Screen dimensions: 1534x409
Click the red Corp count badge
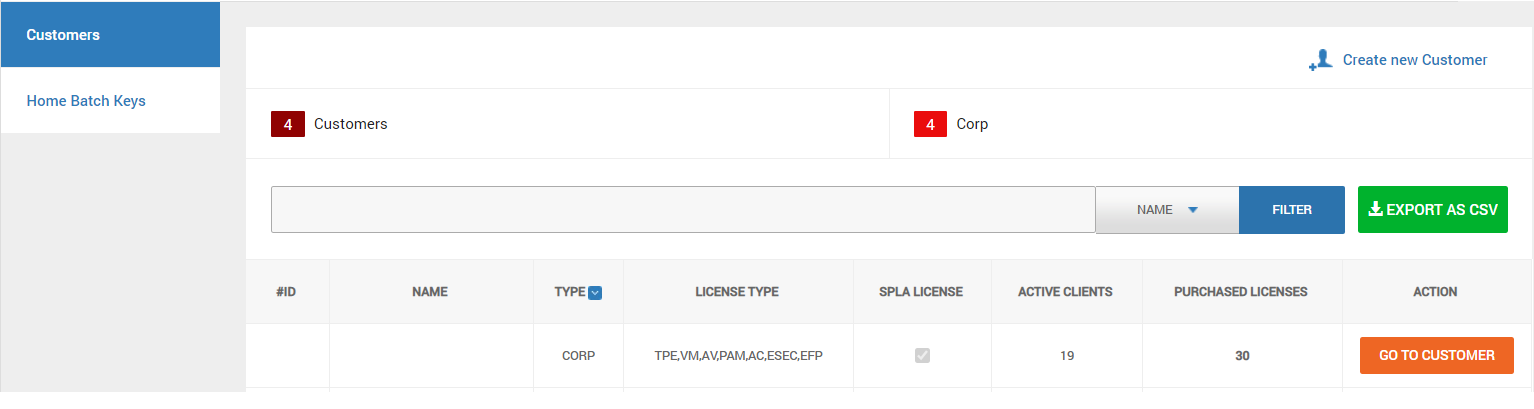coord(930,125)
